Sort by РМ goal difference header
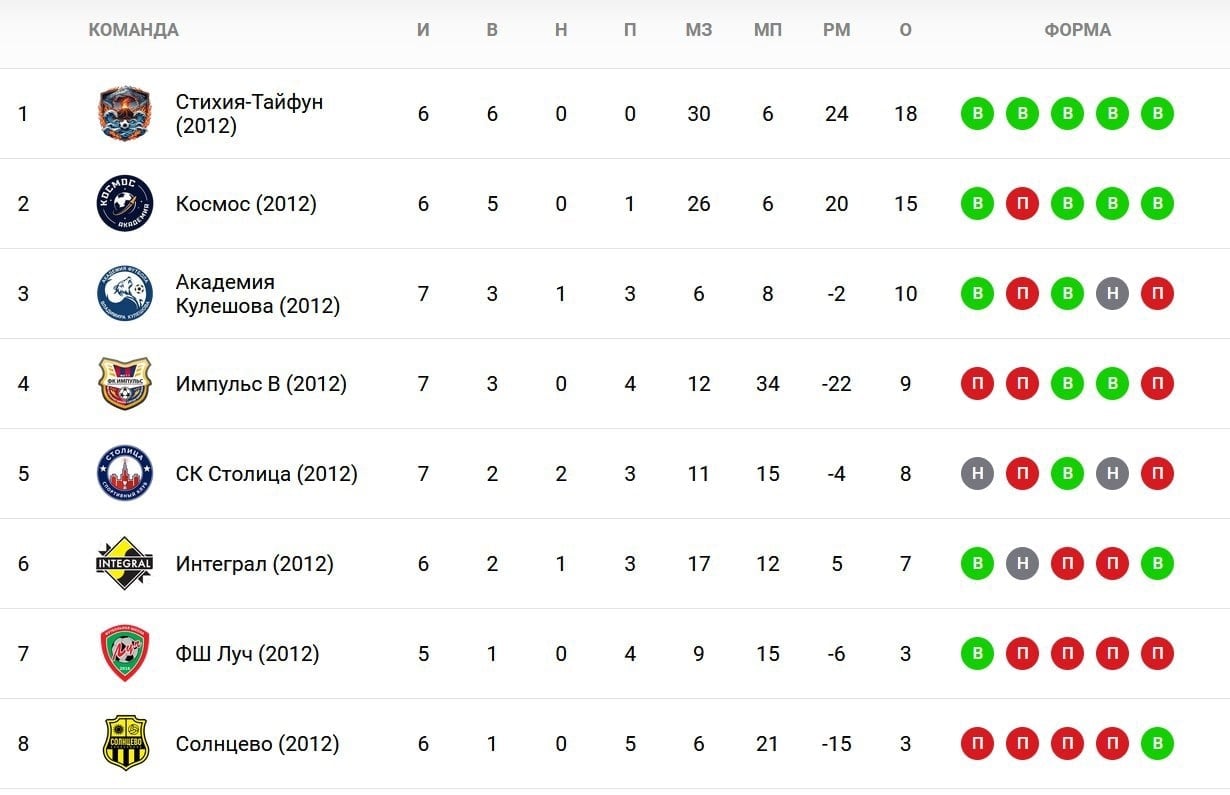1230x795 pixels. click(x=837, y=30)
